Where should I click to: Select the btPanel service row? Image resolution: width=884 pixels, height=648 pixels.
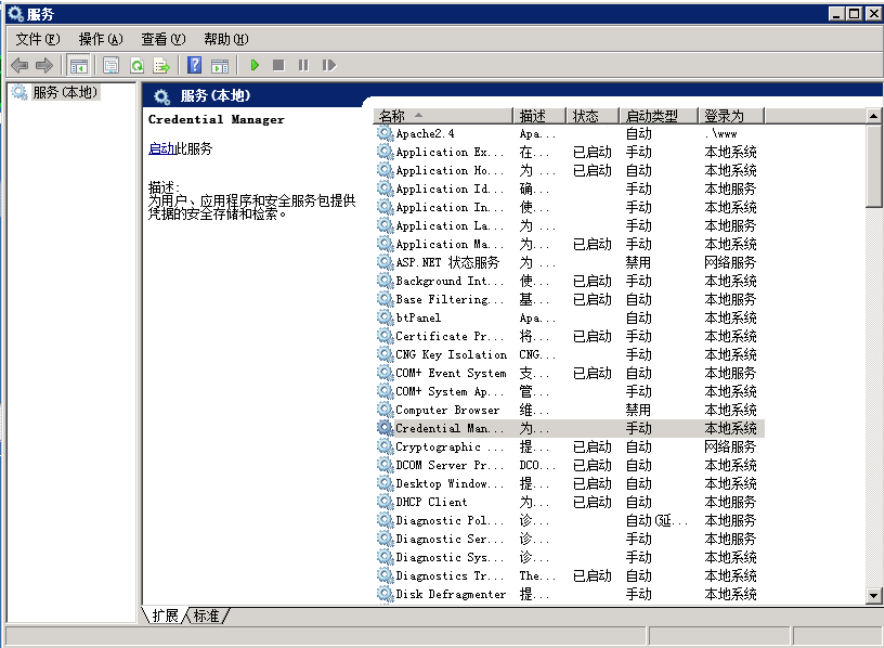(568, 318)
